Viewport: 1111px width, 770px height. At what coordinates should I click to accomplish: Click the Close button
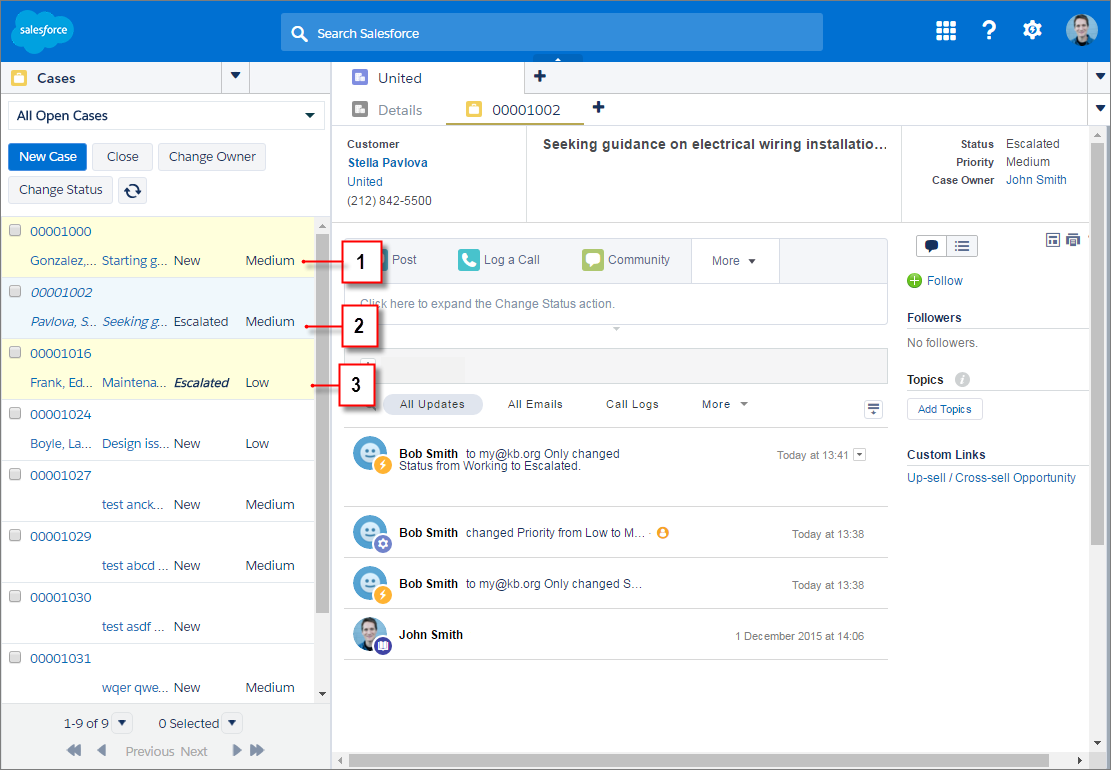pyautogui.click(x=123, y=157)
